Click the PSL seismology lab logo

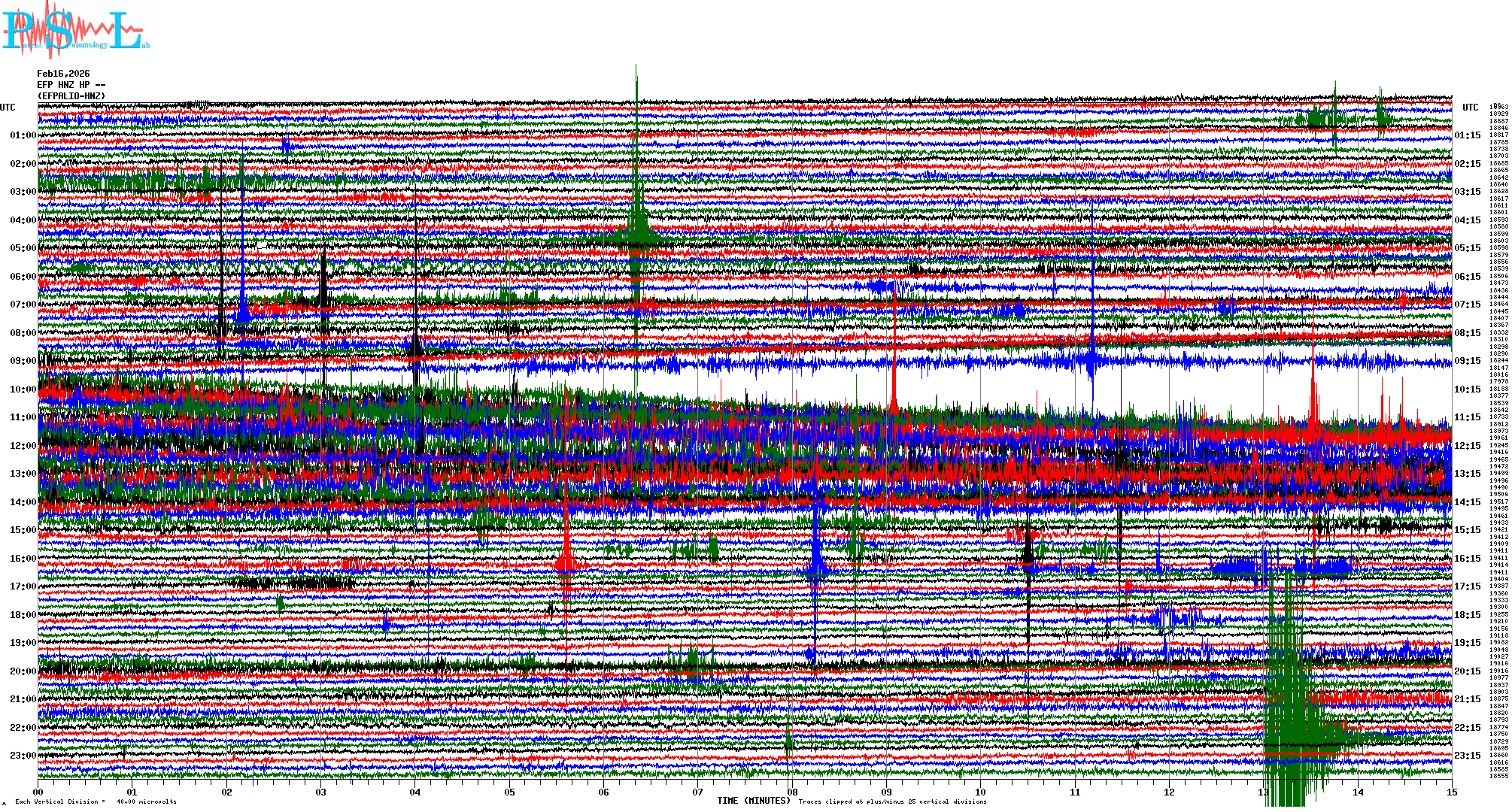[x=75, y=30]
